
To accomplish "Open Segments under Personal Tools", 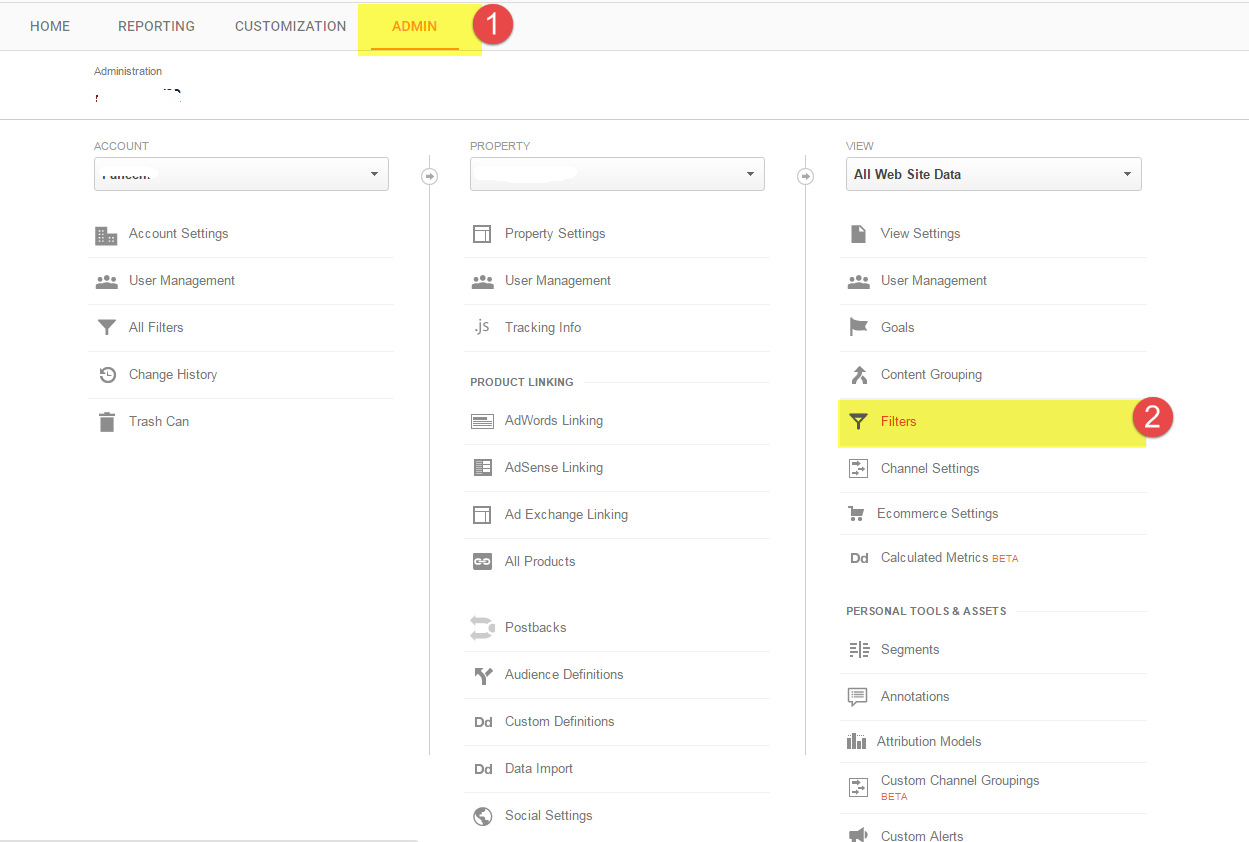I will coord(910,650).
